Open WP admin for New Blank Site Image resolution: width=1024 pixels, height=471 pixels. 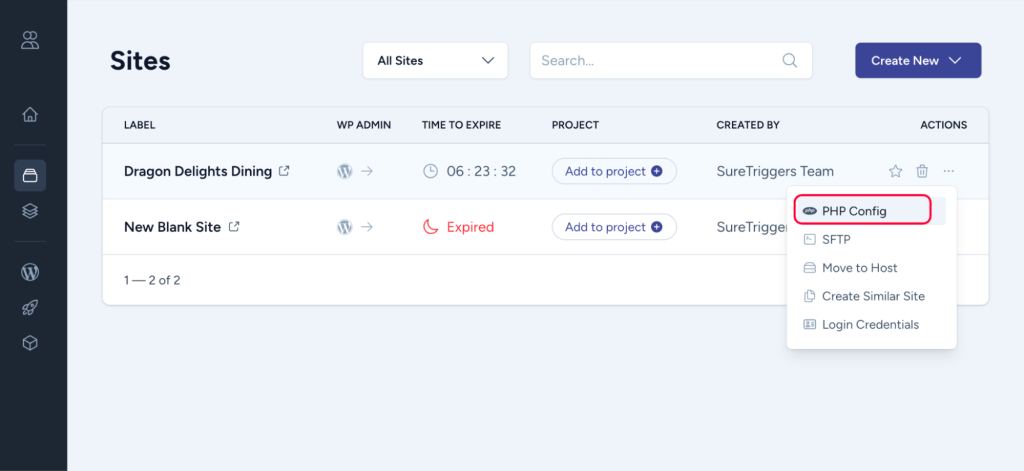coord(345,227)
